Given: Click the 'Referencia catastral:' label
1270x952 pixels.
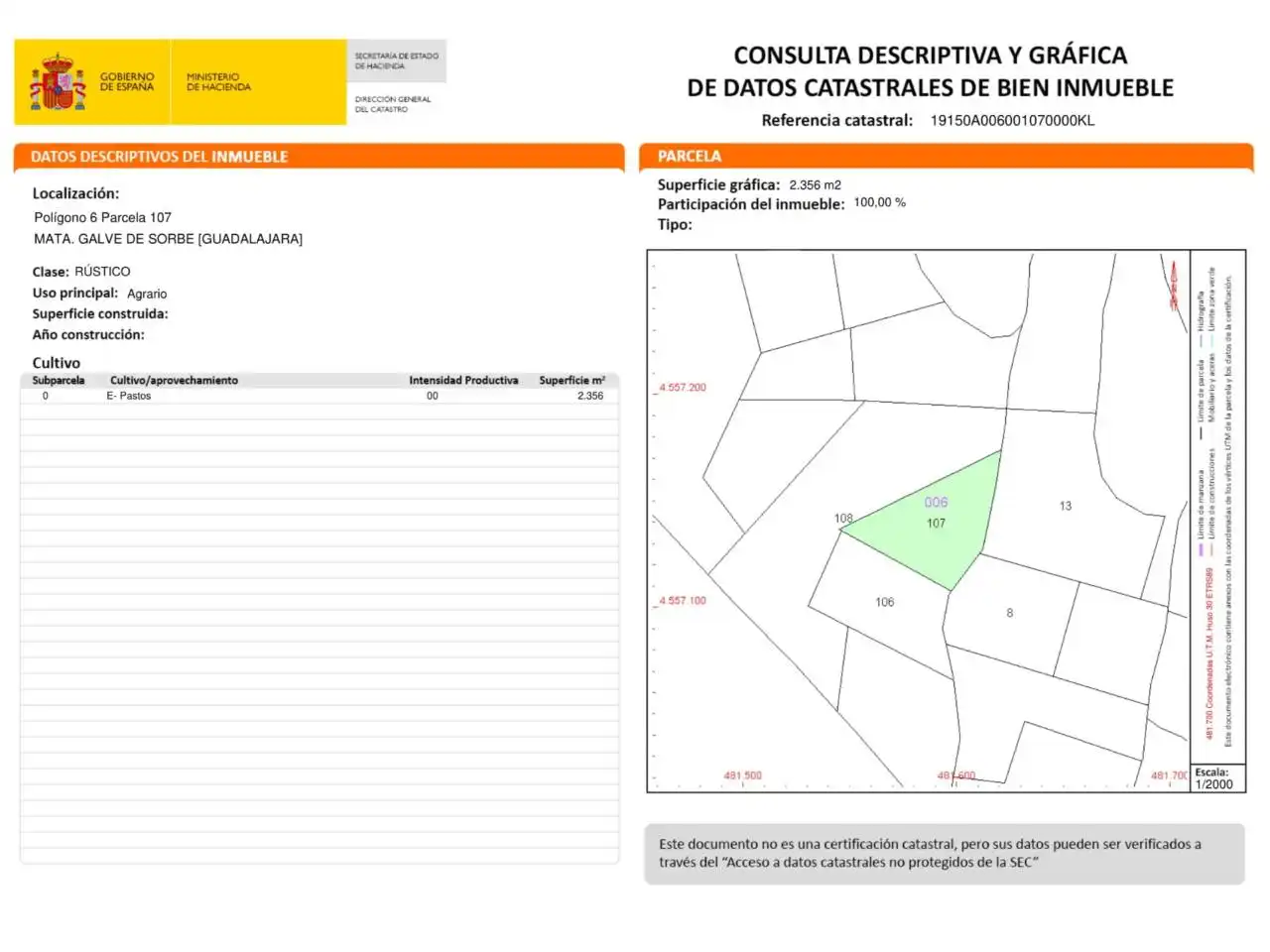Looking at the screenshot, I should tap(836, 120).
